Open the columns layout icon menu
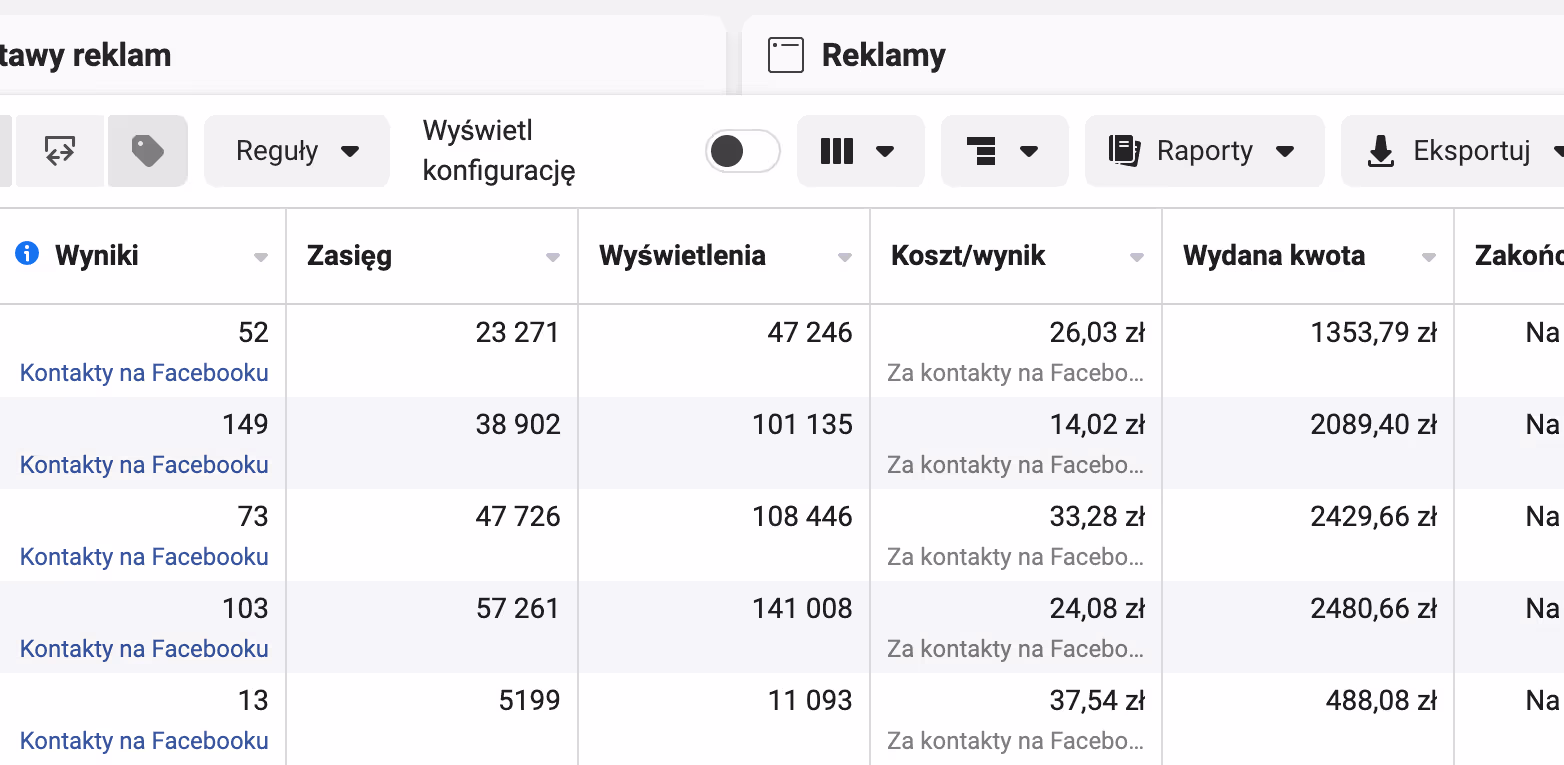 860,151
